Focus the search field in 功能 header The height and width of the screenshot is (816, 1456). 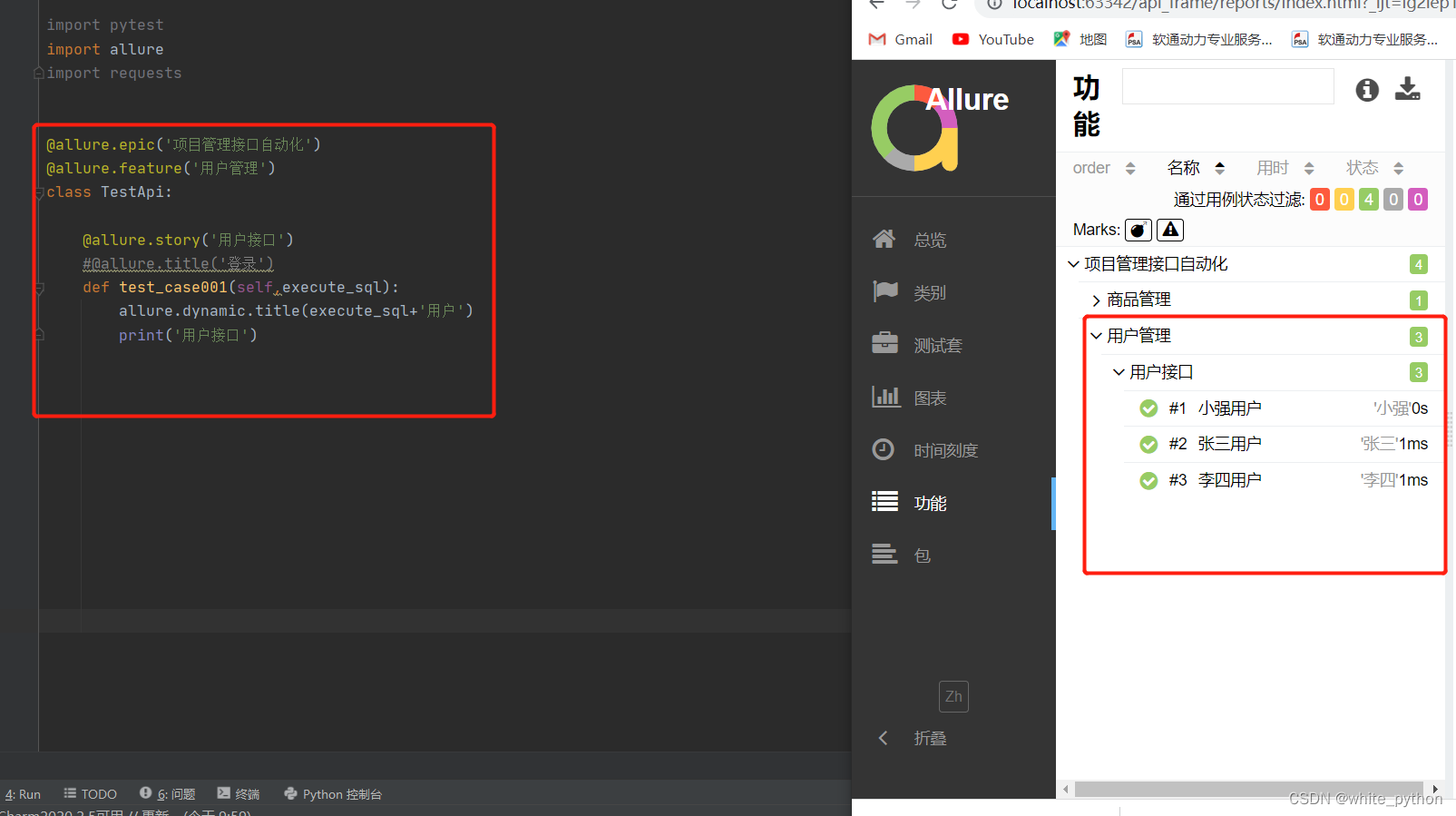(x=1228, y=86)
